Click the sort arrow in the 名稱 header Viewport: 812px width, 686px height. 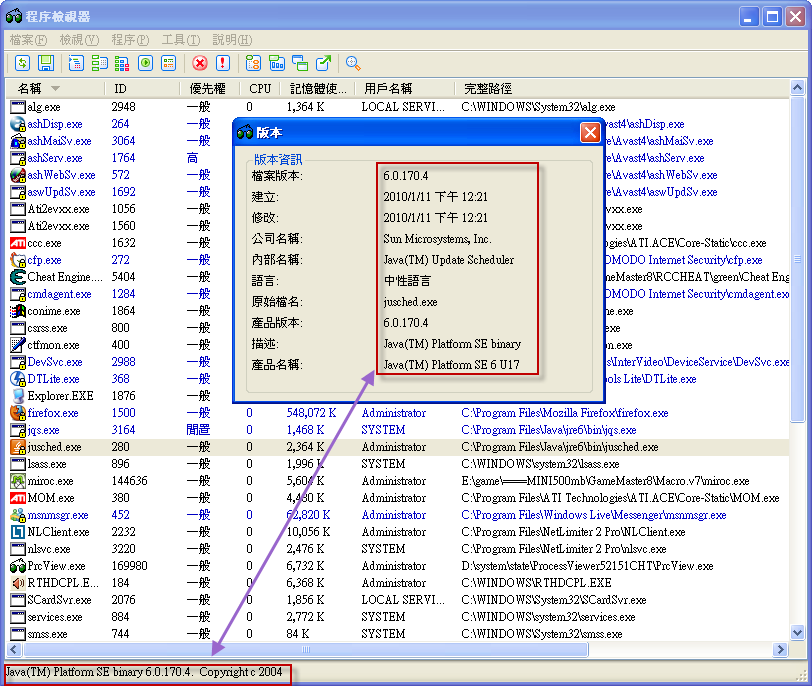point(55,89)
